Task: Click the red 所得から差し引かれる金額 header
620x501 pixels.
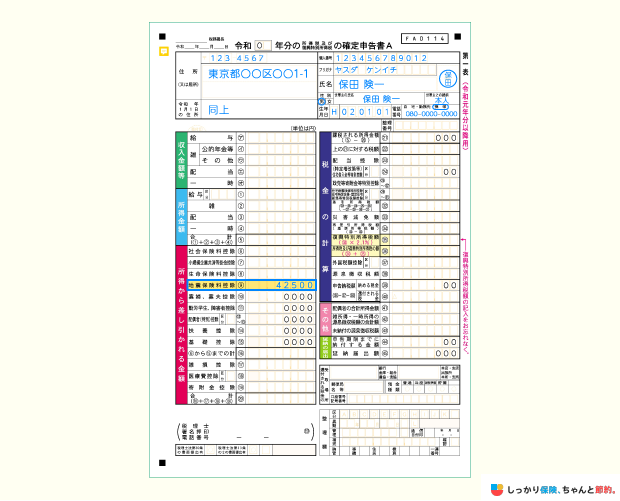Action: pyautogui.click(x=181, y=325)
